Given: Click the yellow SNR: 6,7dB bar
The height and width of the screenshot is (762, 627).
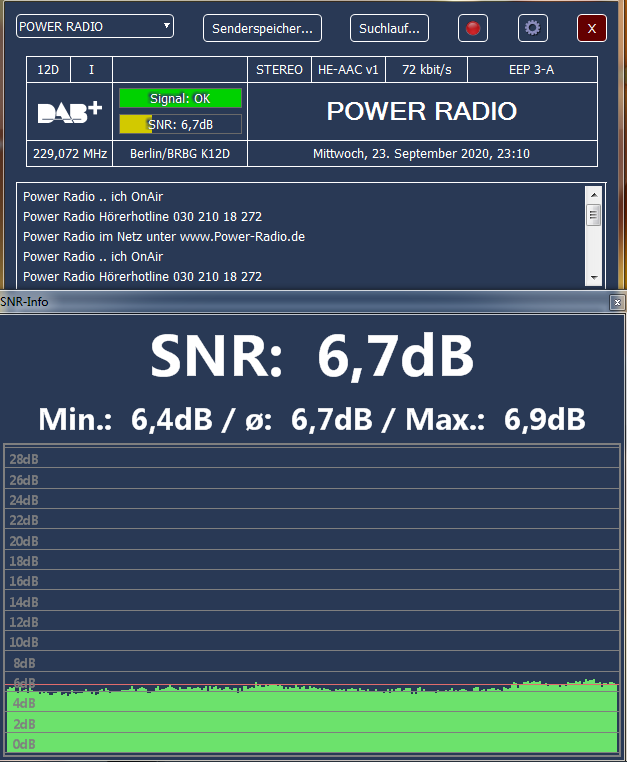Looking at the screenshot, I should (180, 124).
